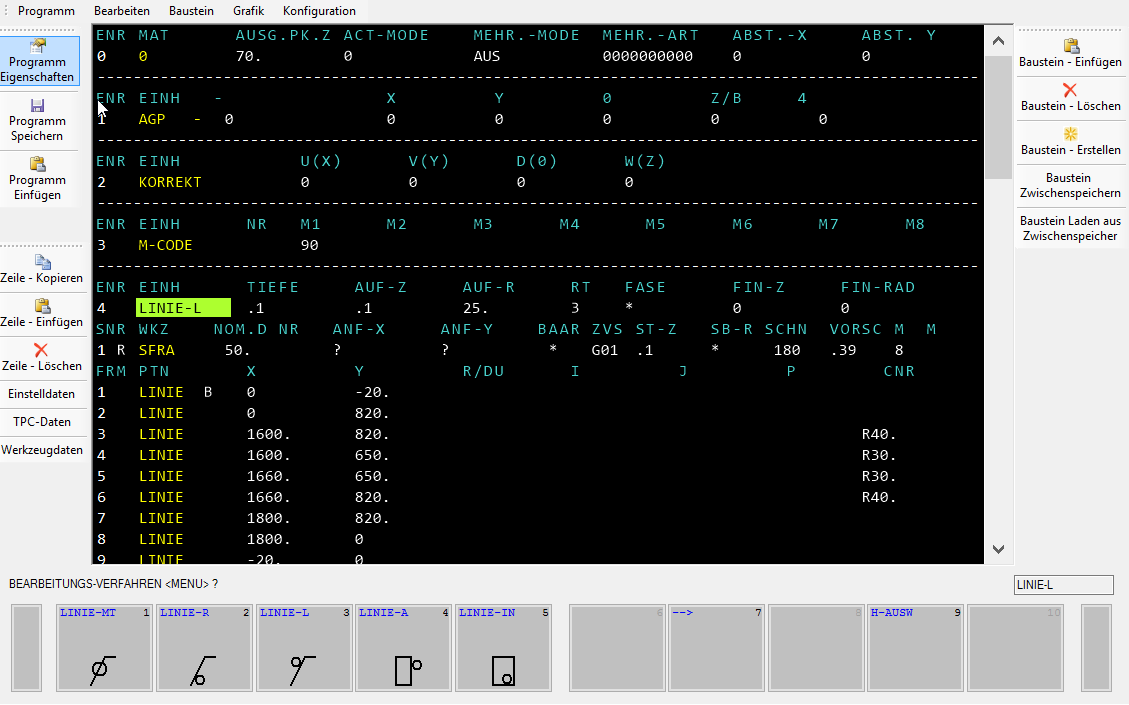Click the scrollbar up arrow
Image resolution: width=1129 pixels, height=705 pixels.
998,41
